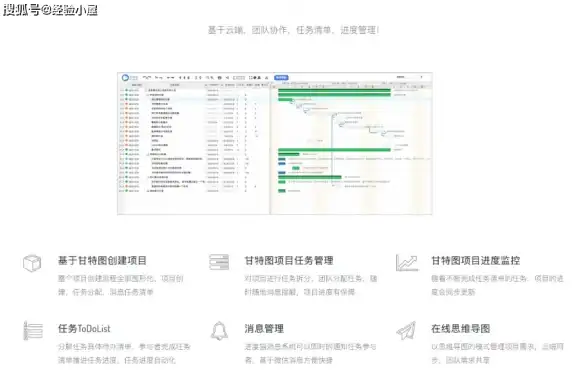Click the description under 消息管理

pos(310,354)
